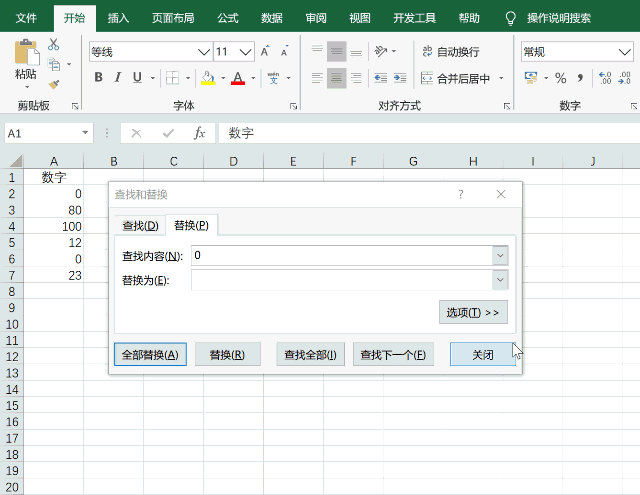Toggle the Underline formatting button

[x=137, y=78]
